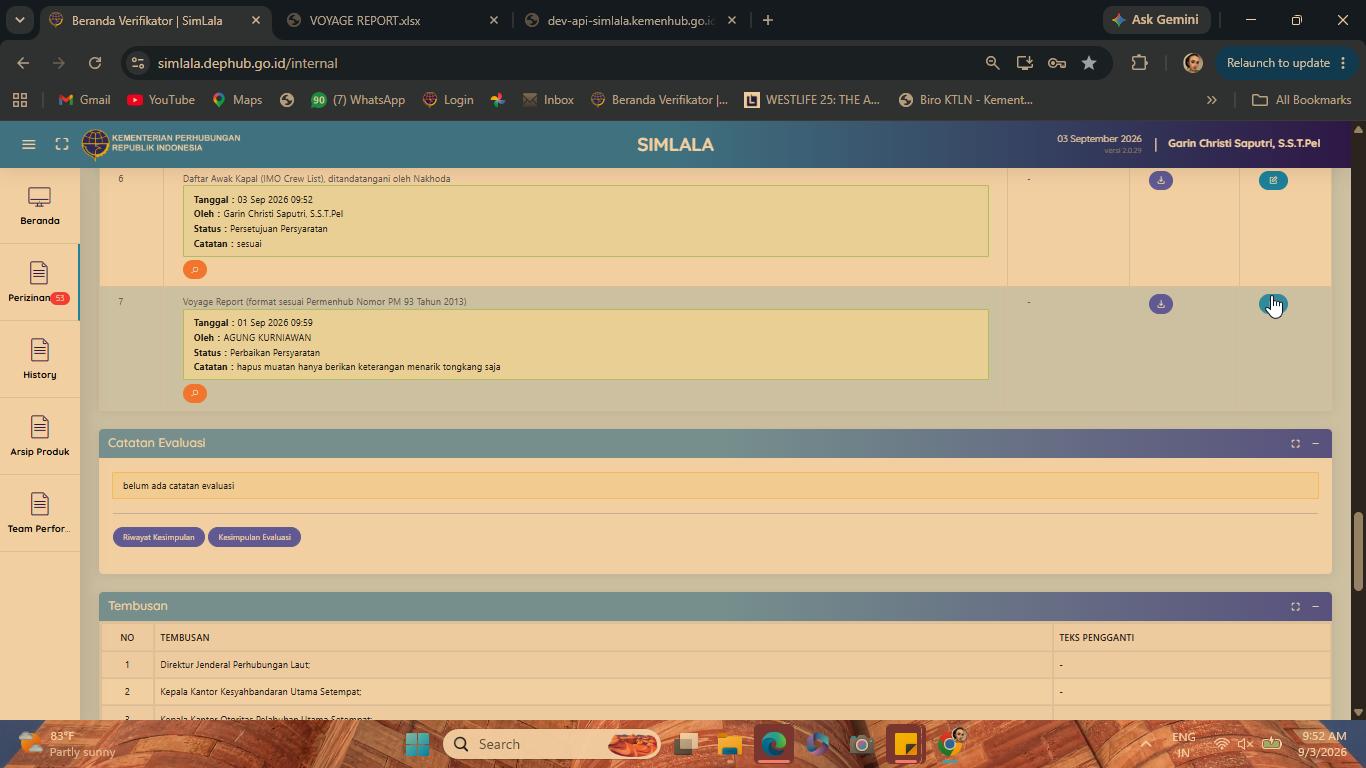Maximize the Catatan Evaluasi panel
This screenshot has height=768, width=1366.
(1295, 444)
